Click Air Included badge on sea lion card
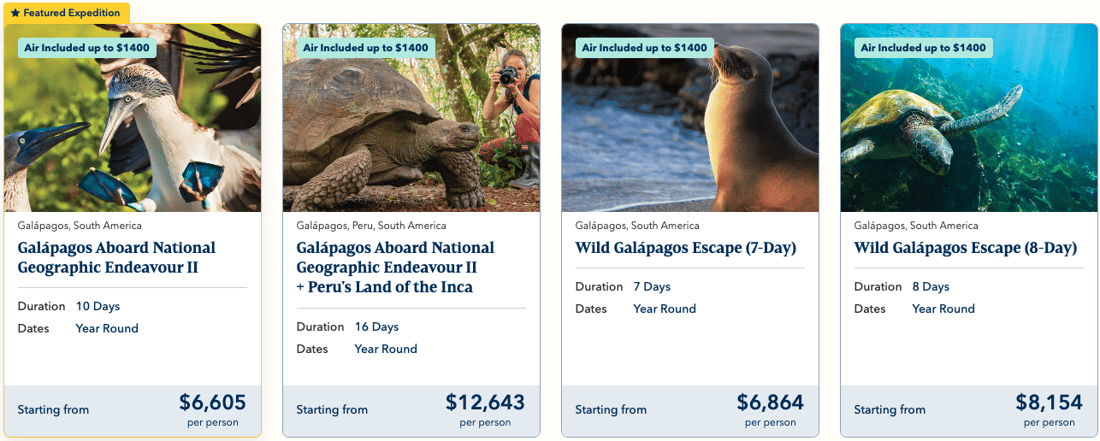Image resolution: width=1100 pixels, height=441 pixels. (645, 48)
